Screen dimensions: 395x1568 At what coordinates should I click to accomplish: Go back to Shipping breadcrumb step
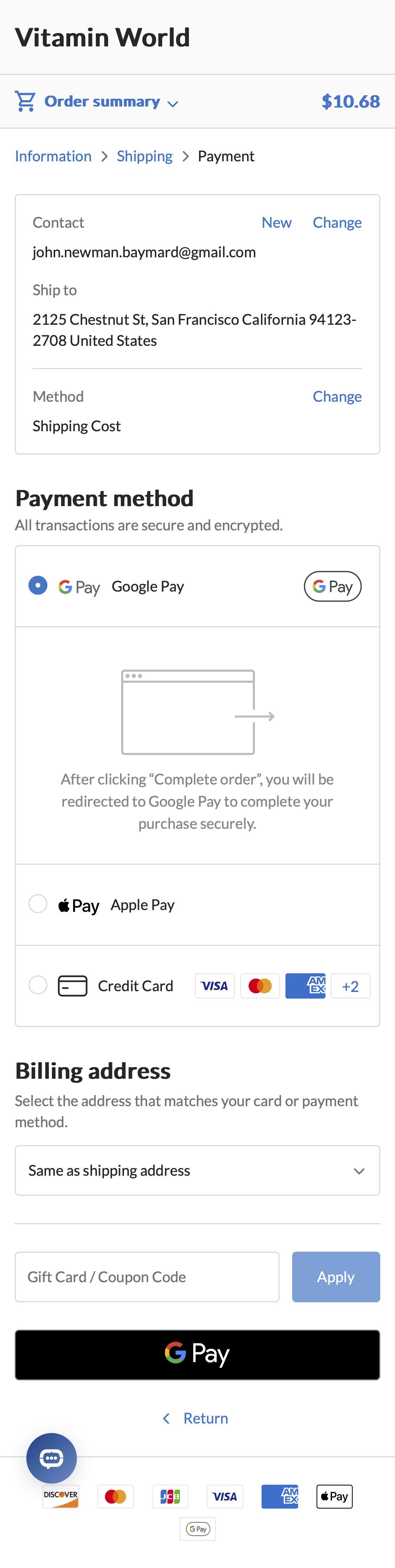[x=145, y=156]
